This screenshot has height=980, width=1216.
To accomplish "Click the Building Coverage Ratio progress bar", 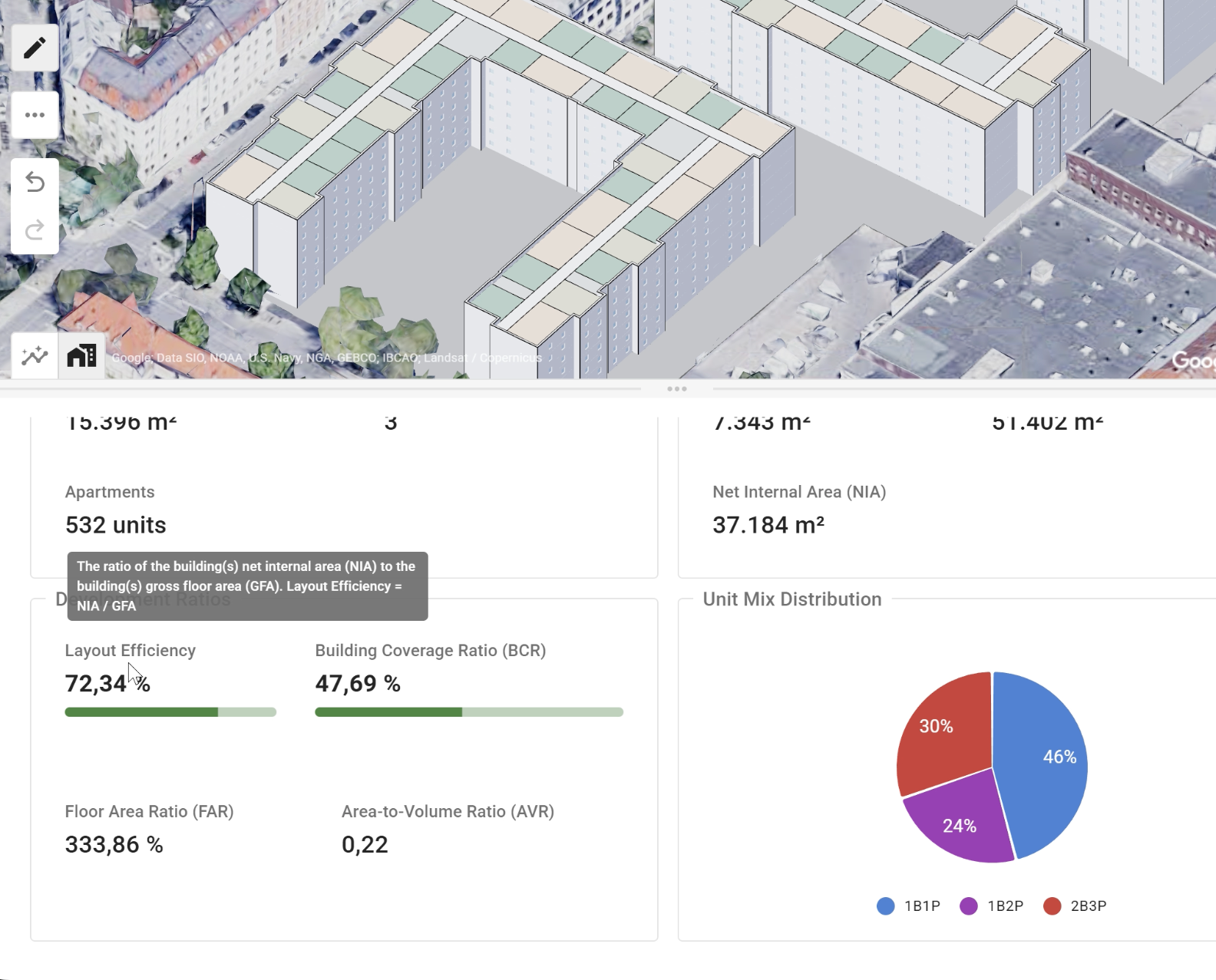I will tap(469, 712).
